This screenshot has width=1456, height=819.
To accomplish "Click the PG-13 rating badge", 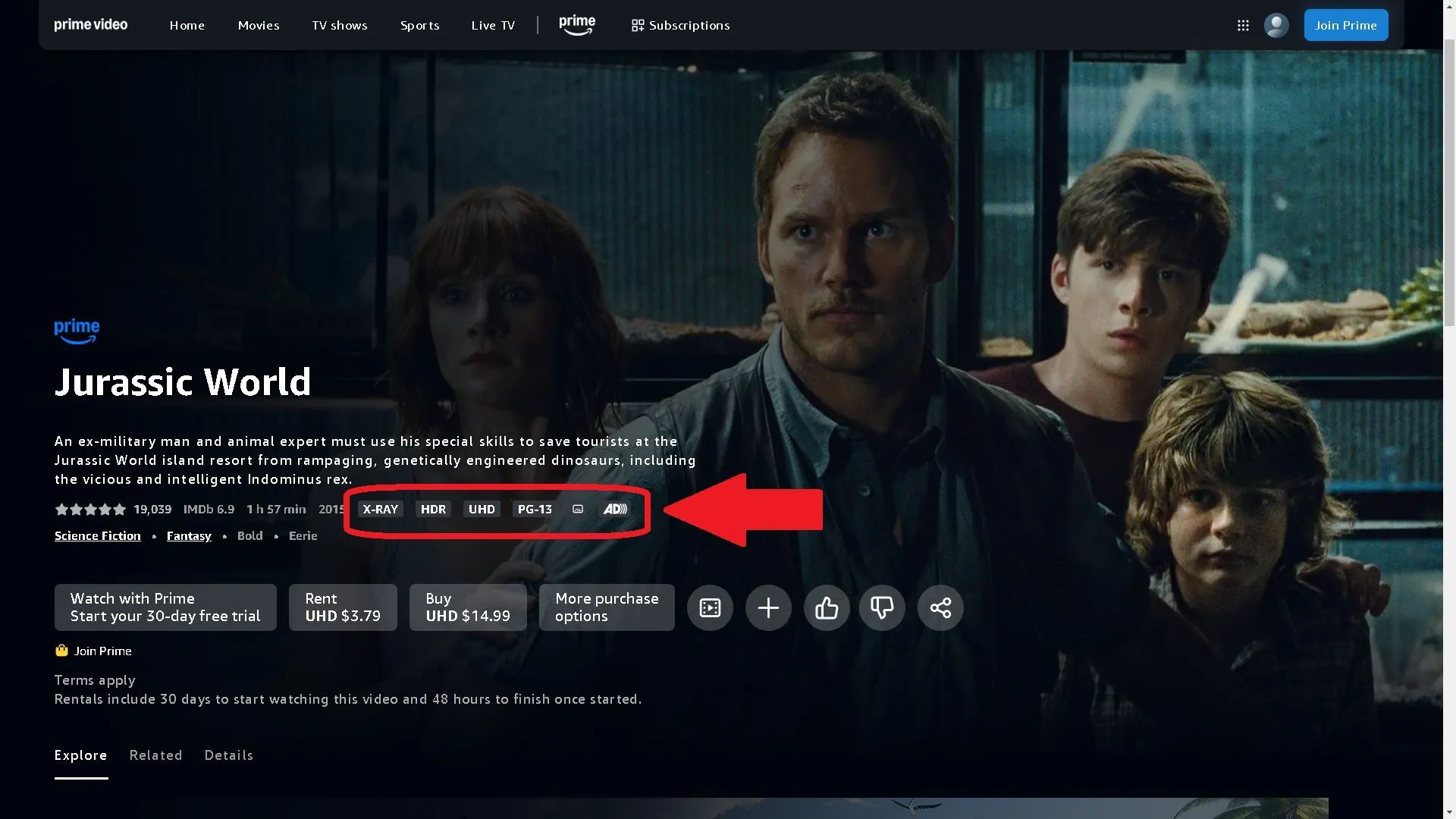I will (535, 509).
